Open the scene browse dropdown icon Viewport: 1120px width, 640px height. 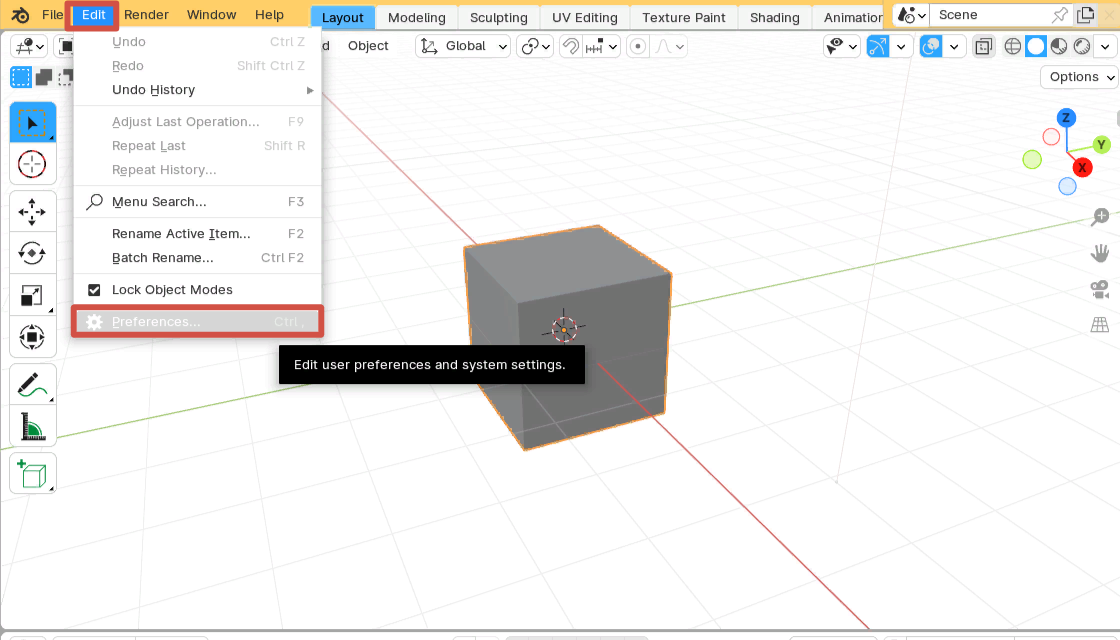(x=912, y=15)
